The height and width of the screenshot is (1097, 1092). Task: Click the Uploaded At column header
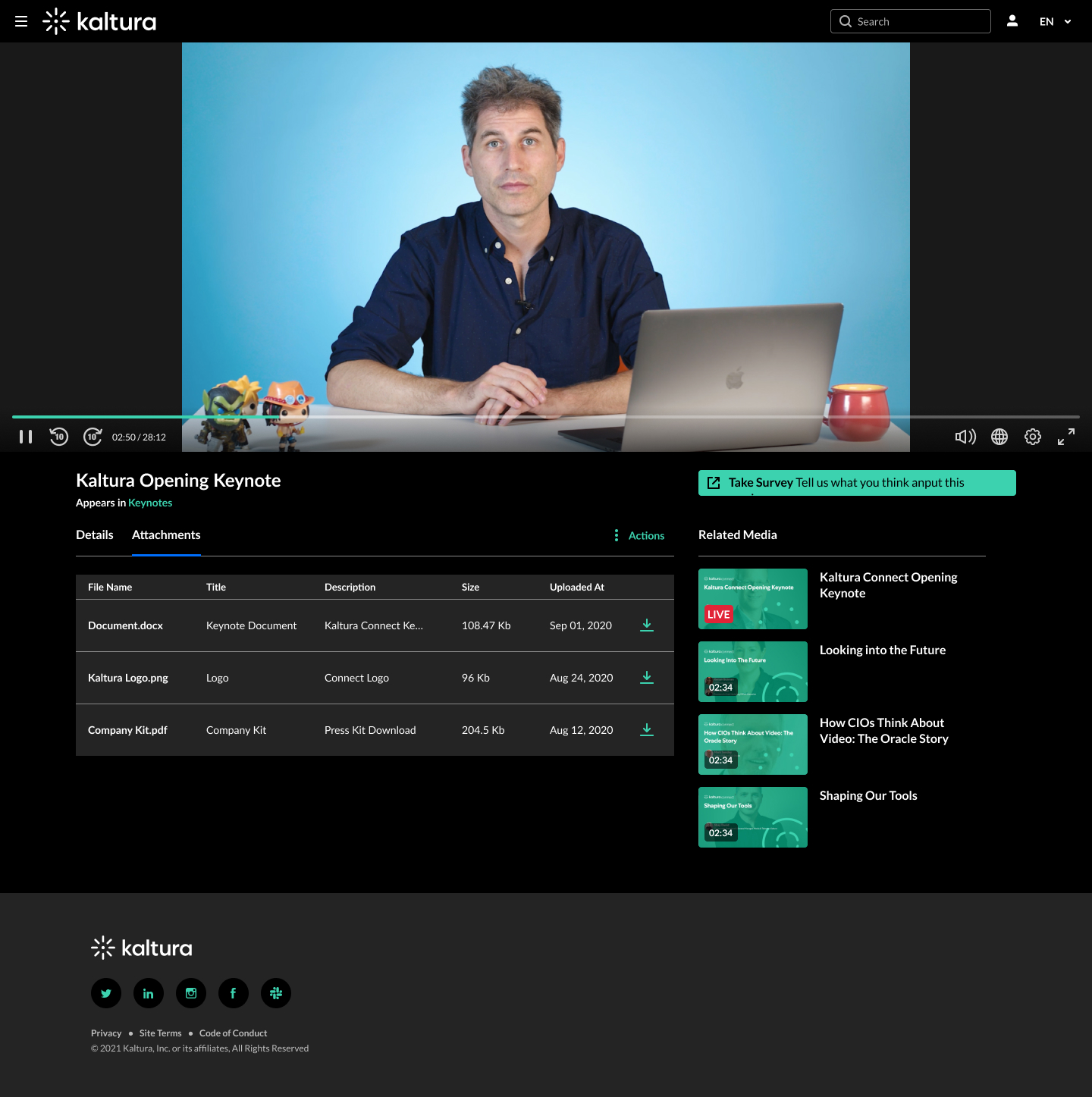(577, 587)
